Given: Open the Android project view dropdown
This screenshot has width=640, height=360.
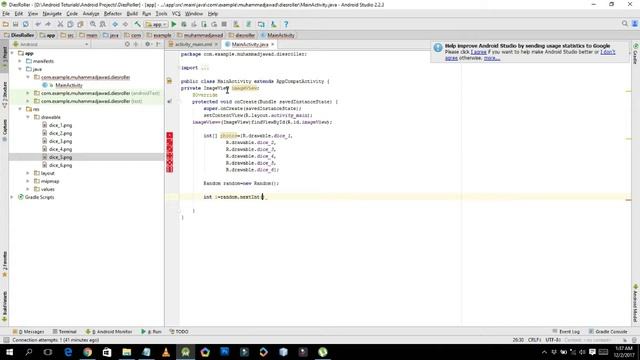Looking at the screenshot, I should tap(51, 44).
